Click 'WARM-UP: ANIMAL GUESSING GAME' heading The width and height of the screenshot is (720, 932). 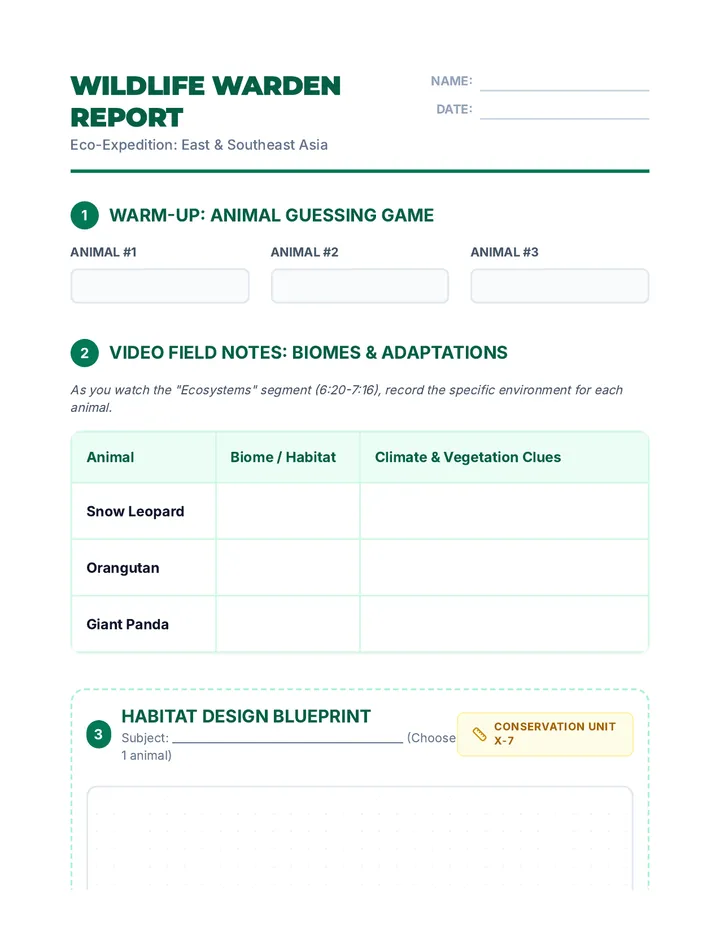click(x=272, y=215)
